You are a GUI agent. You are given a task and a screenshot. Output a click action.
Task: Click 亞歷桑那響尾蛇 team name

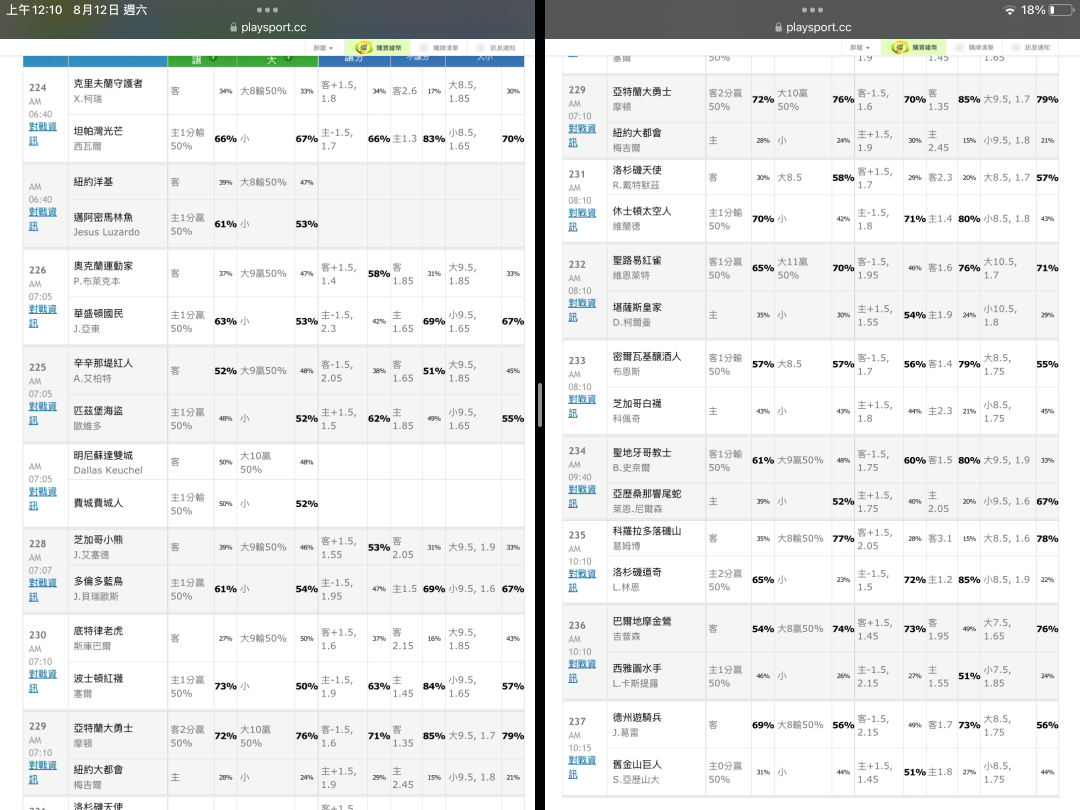pyautogui.click(x=647, y=494)
